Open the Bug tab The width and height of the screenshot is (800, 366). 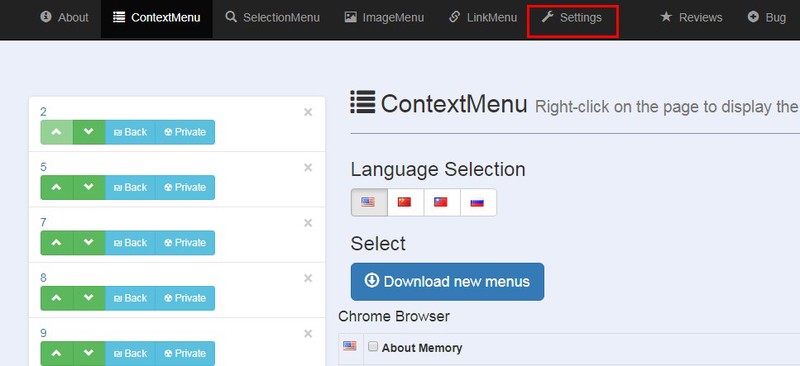point(767,17)
